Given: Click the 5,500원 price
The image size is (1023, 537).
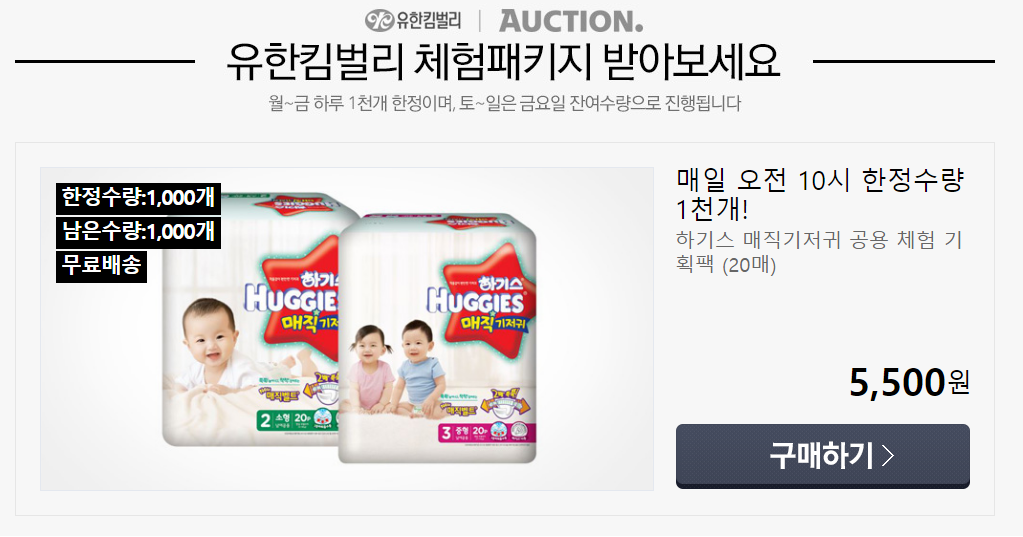Looking at the screenshot, I should pyautogui.click(x=909, y=382).
